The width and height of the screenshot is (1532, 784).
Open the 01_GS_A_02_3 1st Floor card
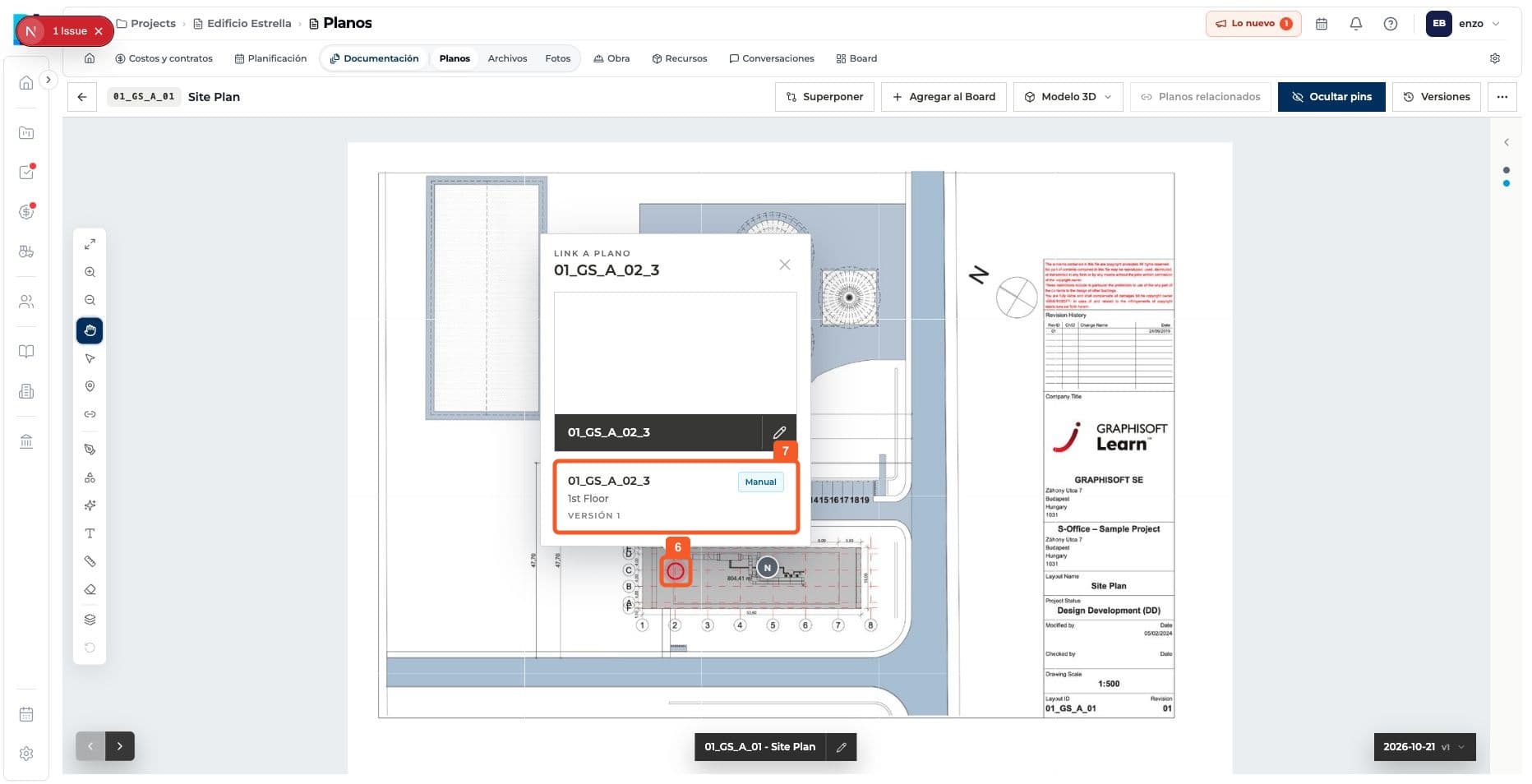click(676, 498)
